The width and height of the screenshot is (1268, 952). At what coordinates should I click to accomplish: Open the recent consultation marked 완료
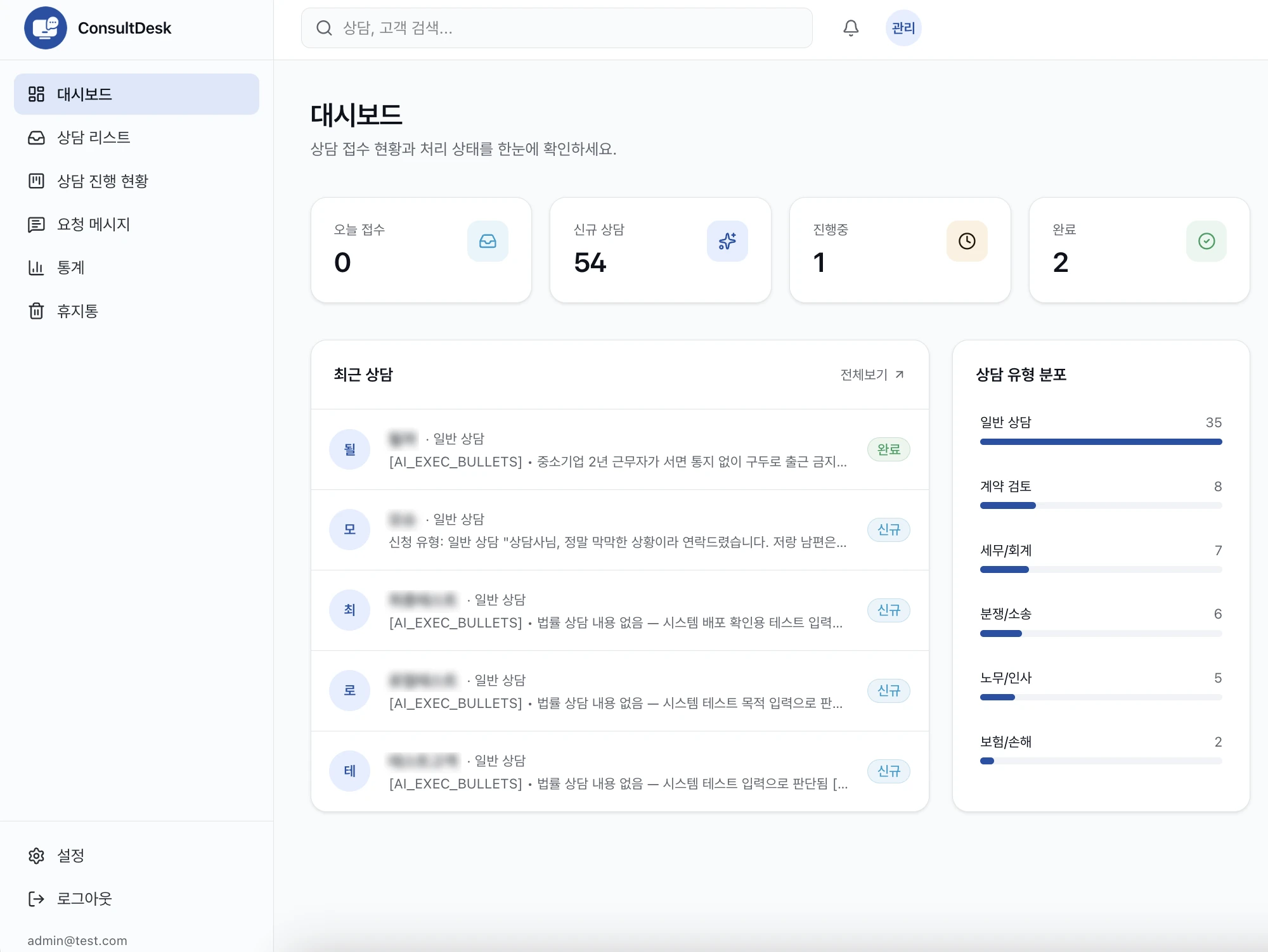[620, 449]
